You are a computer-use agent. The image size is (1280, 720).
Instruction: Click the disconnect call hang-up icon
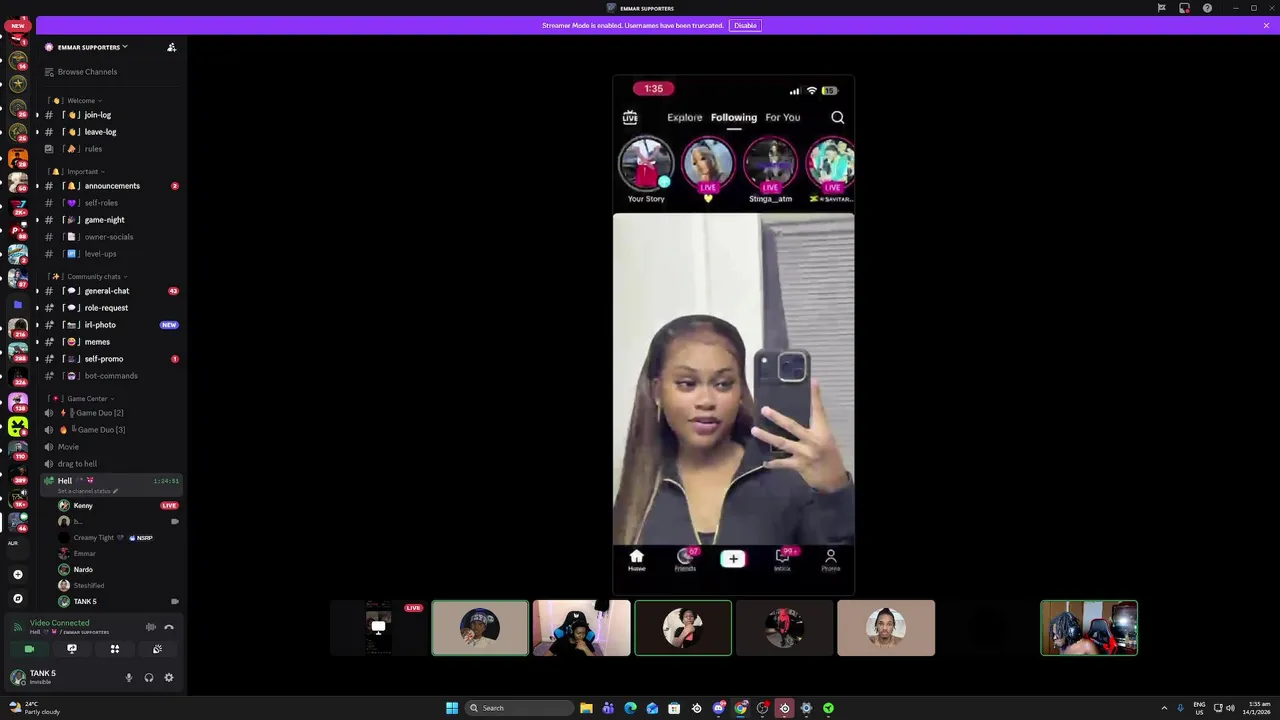click(169, 627)
